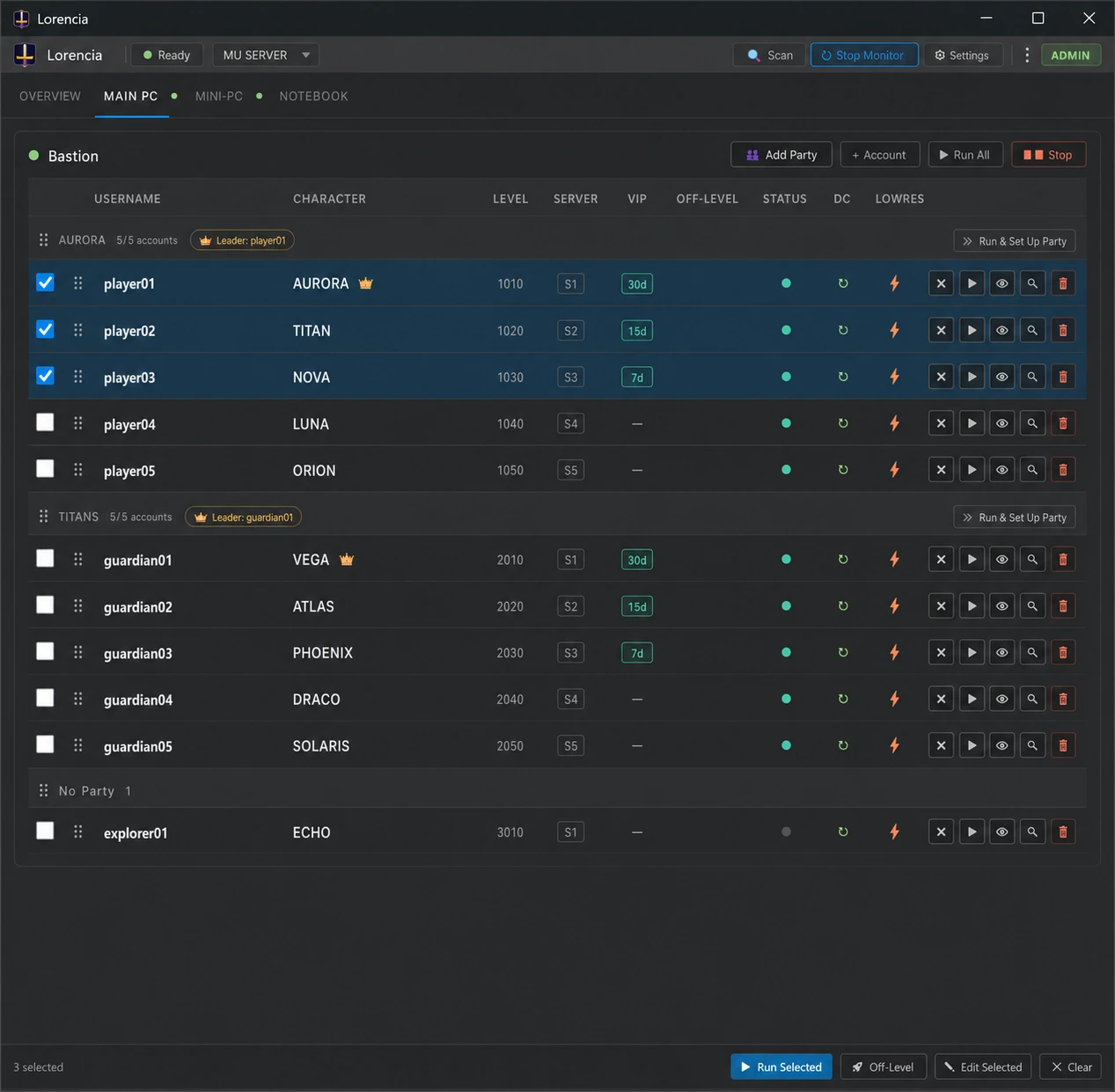Image resolution: width=1115 pixels, height=1092 pixels.
Task: Open the NOTEBOOK tab
Action: point(313,96)
